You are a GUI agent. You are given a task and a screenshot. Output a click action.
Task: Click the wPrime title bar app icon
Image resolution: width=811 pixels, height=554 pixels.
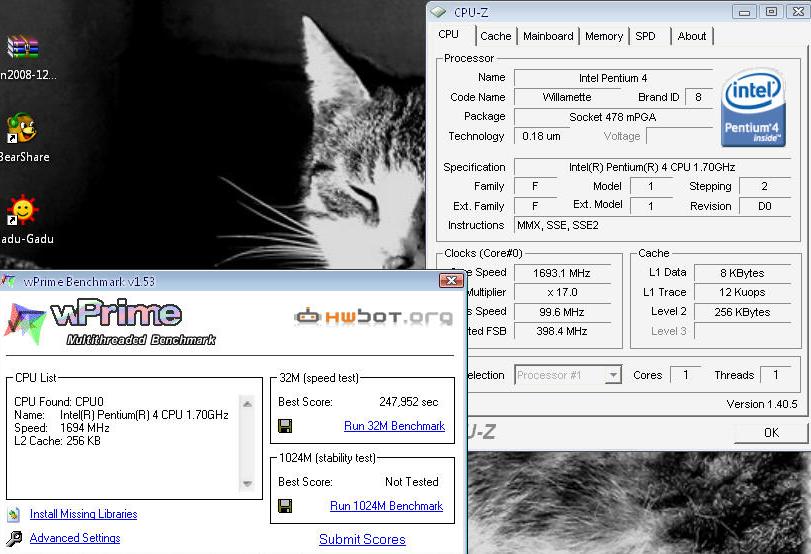coord(8,281)
